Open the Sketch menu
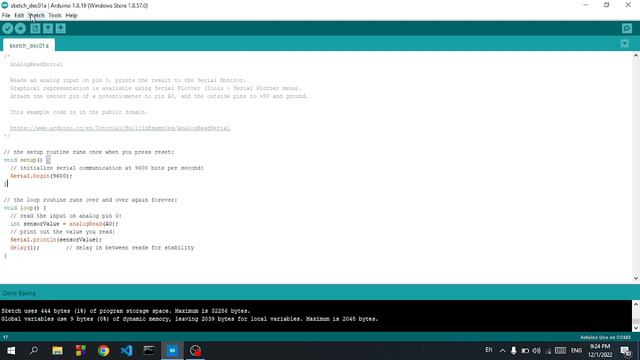Viewport: 640px width, 360px height. click(36, 16)
